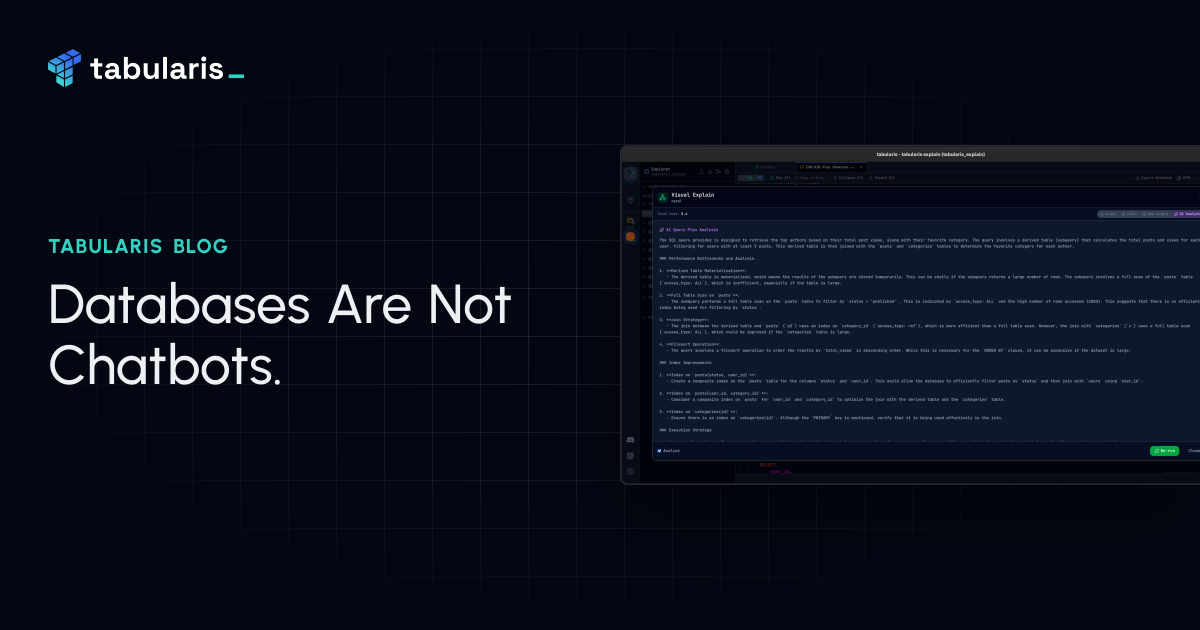Click the Export Notebook button
The width and height of the screenshot is (1200, 630).
[x=1153, y=178]
